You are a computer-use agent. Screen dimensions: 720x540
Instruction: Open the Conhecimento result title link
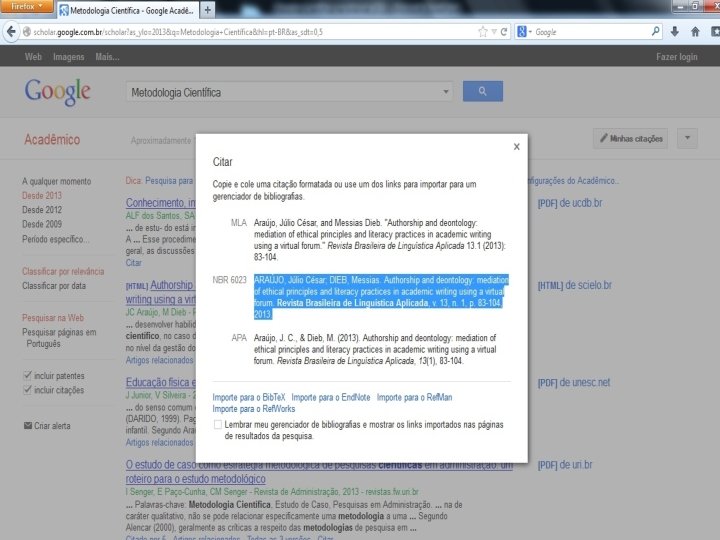(x=161, y=202)
